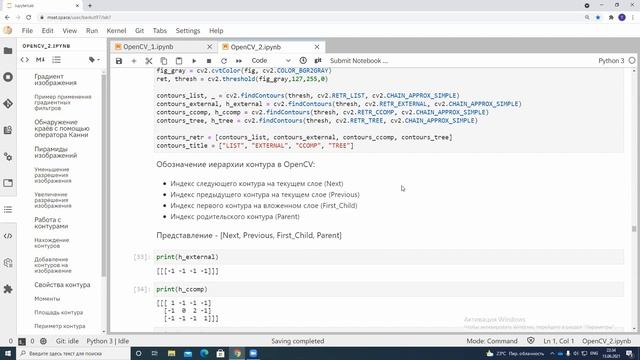Open the Git menu
The image size is (640, 360).
[139, 31]
